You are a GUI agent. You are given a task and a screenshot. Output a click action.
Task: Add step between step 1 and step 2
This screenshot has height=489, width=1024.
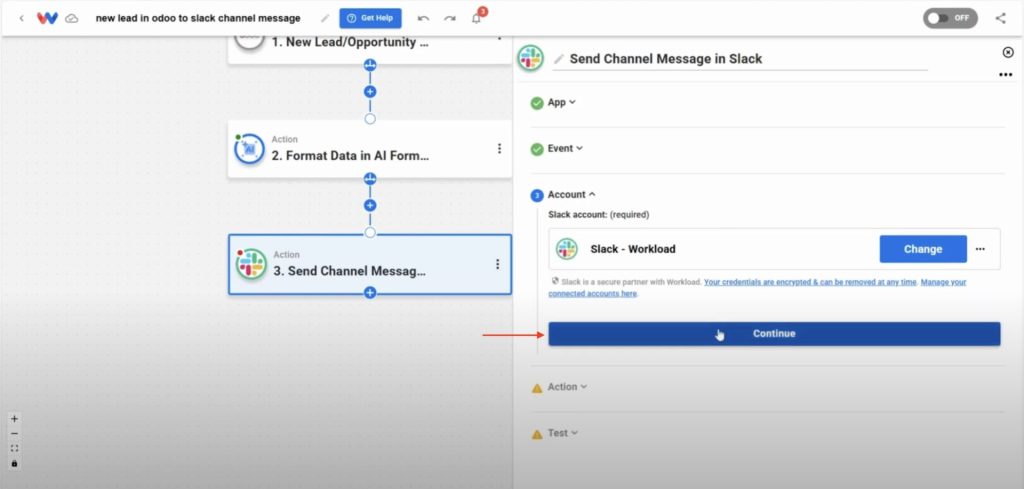pos(370,91)
